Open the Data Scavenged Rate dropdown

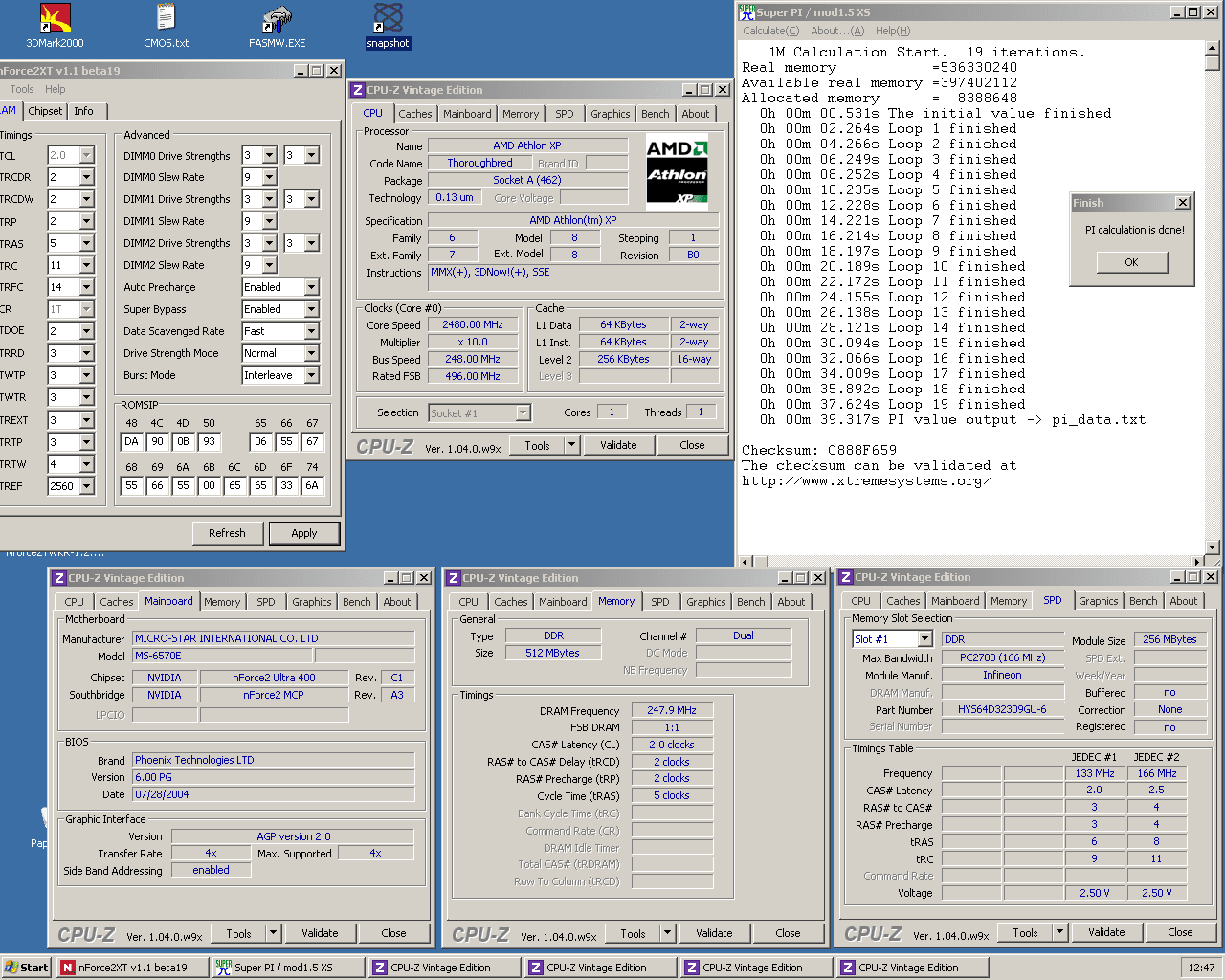click(311, 331)
